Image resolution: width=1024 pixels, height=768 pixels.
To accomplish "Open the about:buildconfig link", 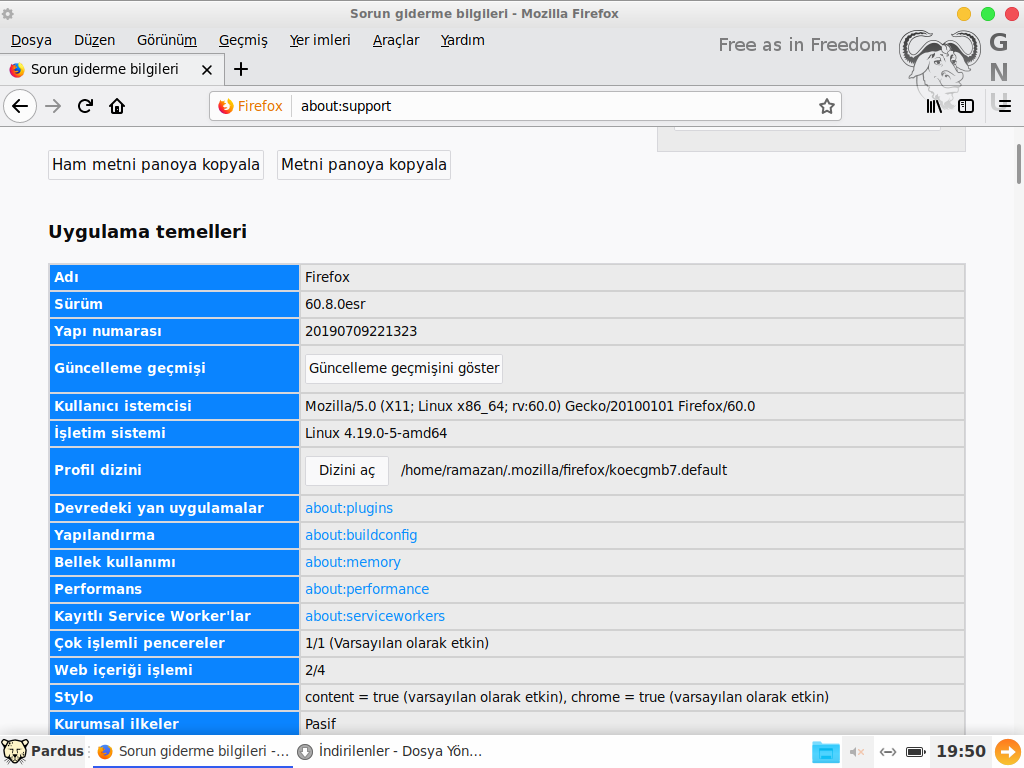I will [x=361, y=535].
